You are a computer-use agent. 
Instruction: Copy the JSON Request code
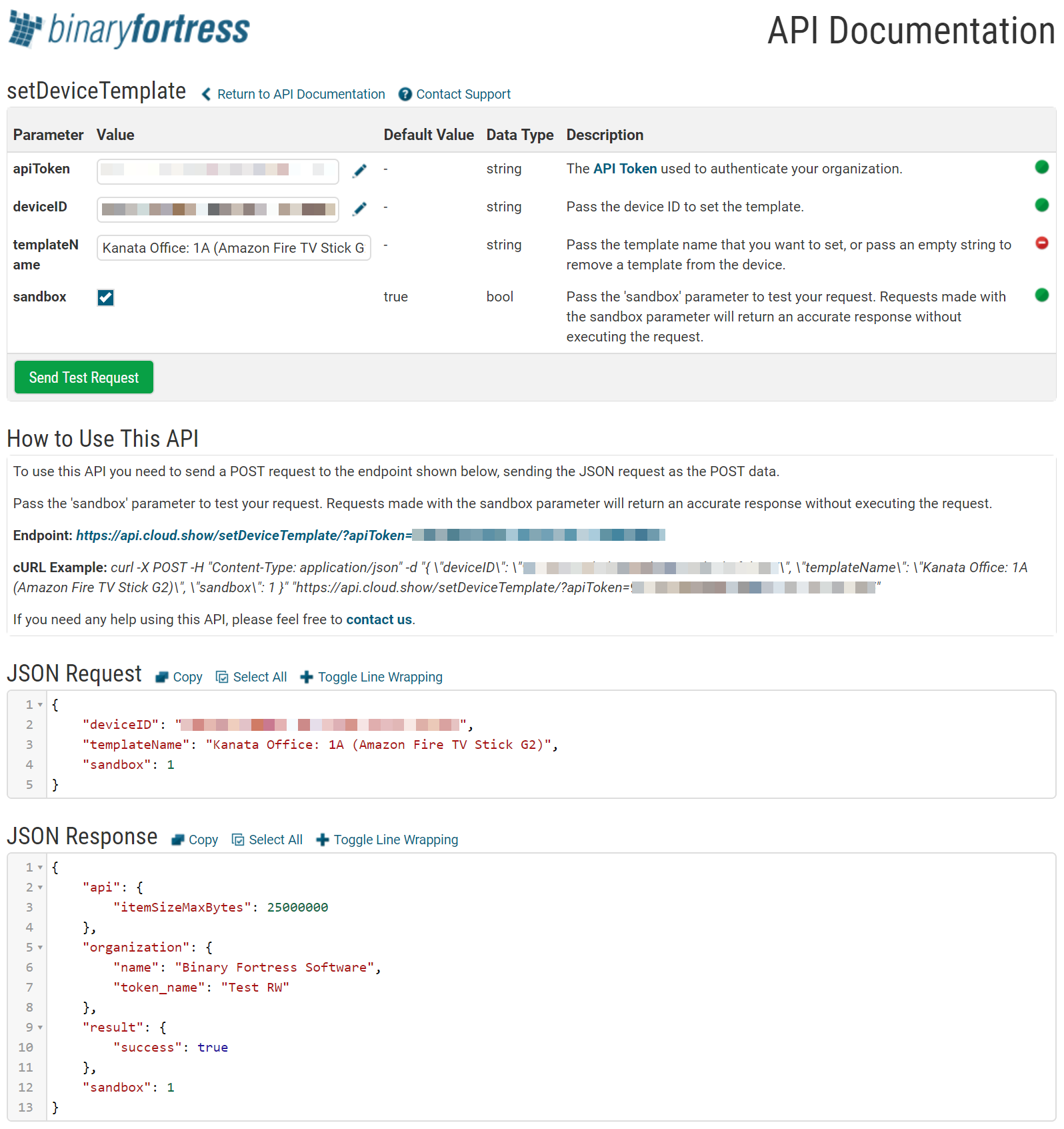pyautogui.click(x=179, y=677)
